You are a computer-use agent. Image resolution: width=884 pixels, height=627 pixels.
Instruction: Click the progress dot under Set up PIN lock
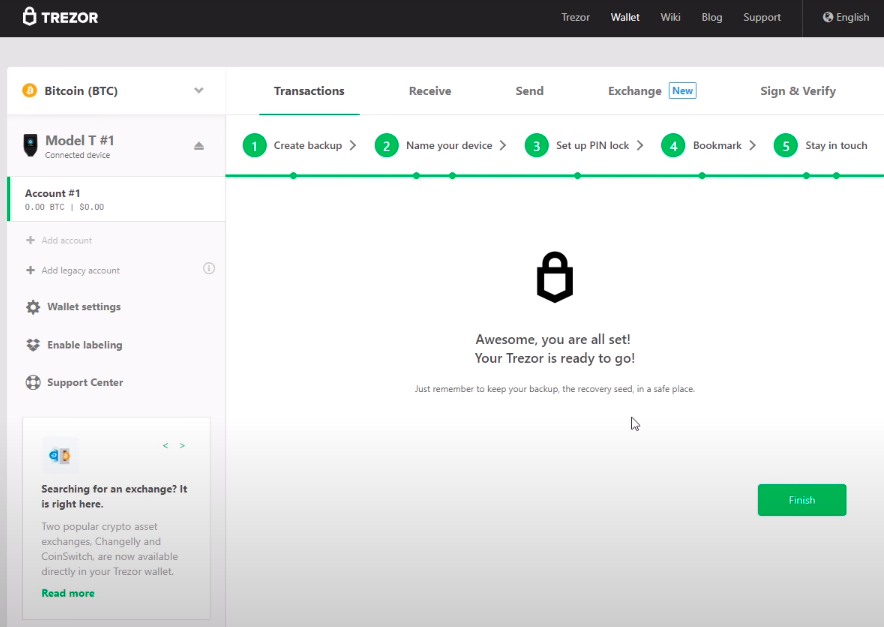point(577,176)
